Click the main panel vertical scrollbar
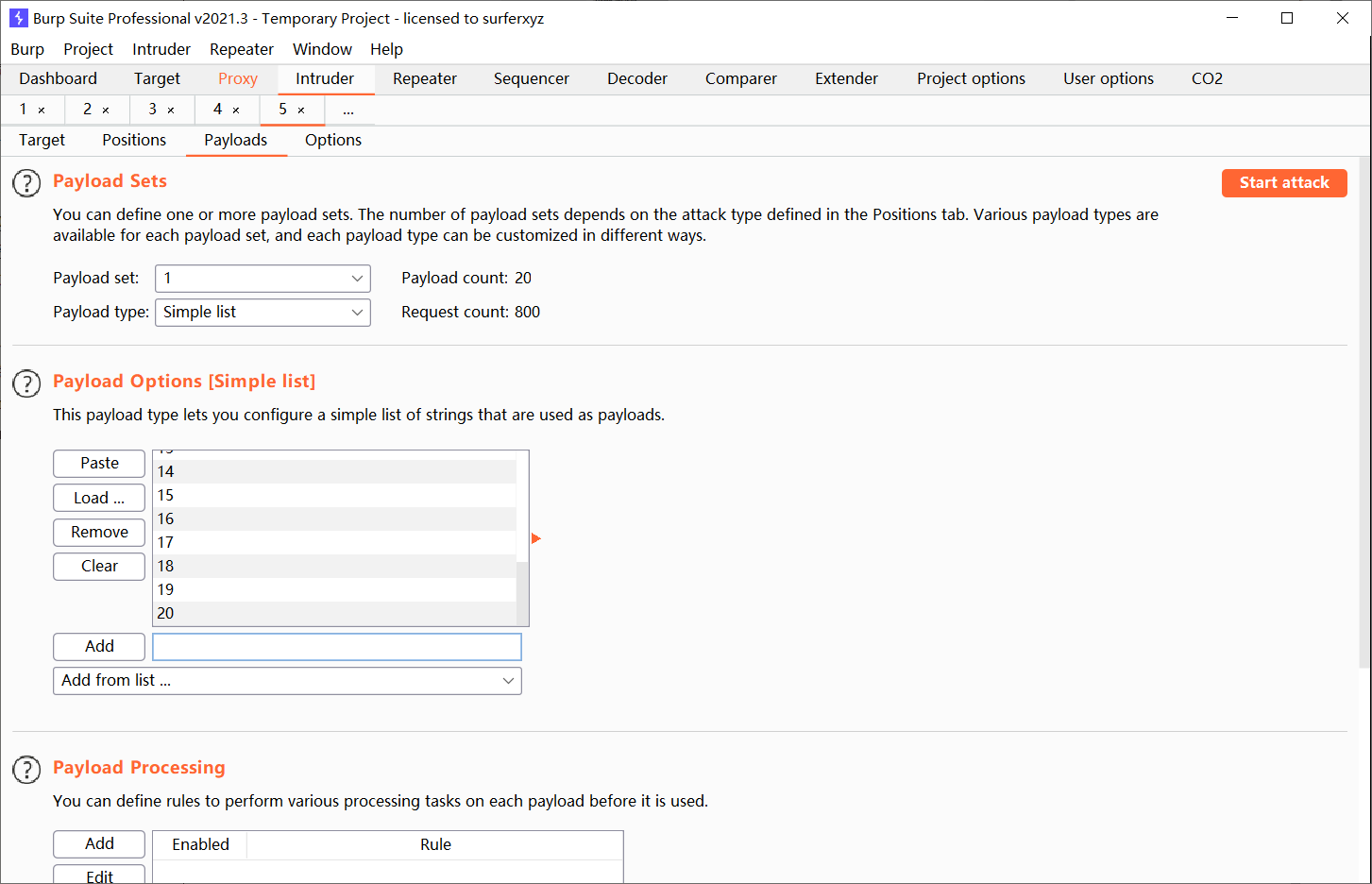1372x884 pixels. pyautogui.click(x=1365, y=412)
